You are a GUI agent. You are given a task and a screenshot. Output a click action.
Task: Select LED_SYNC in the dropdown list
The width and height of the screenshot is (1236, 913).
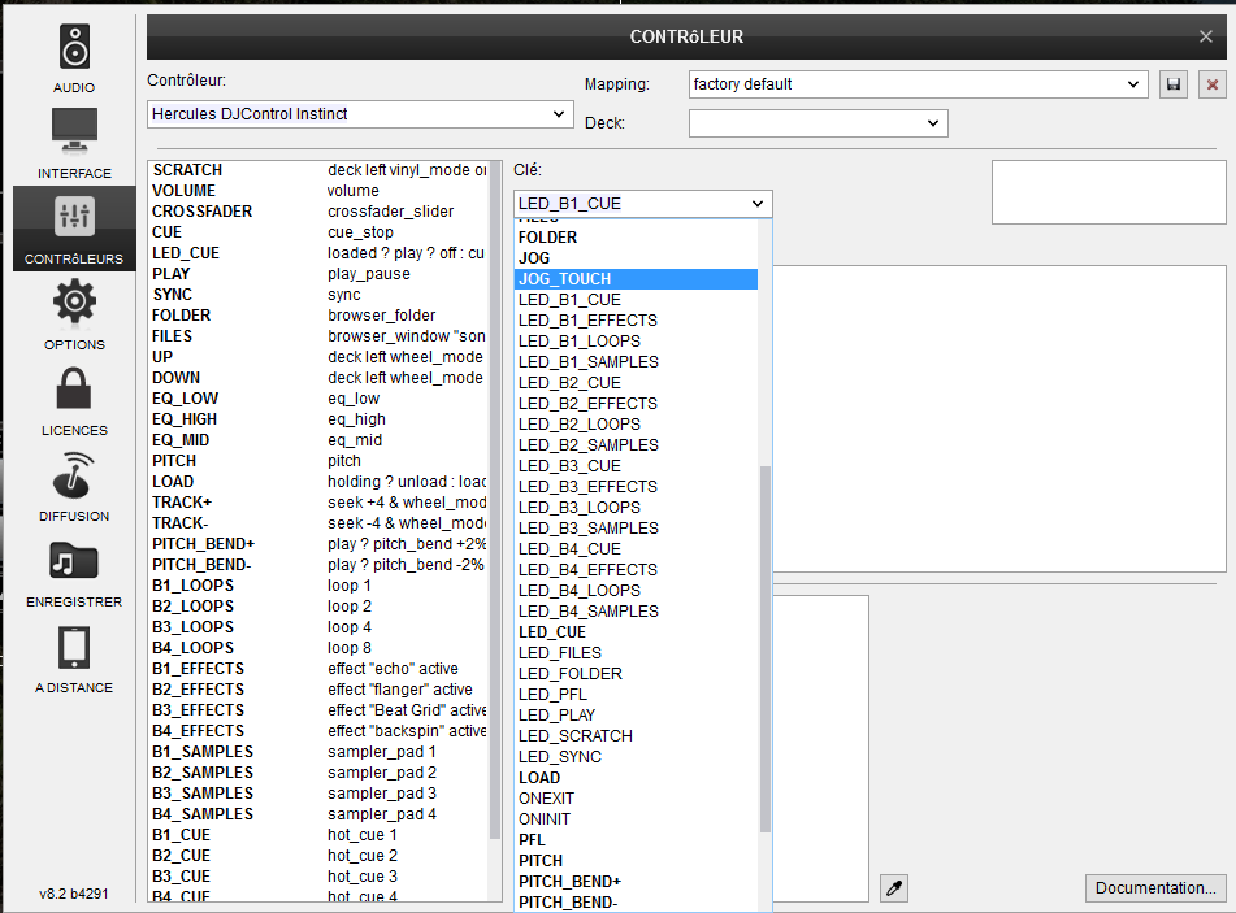coord(636,757)
